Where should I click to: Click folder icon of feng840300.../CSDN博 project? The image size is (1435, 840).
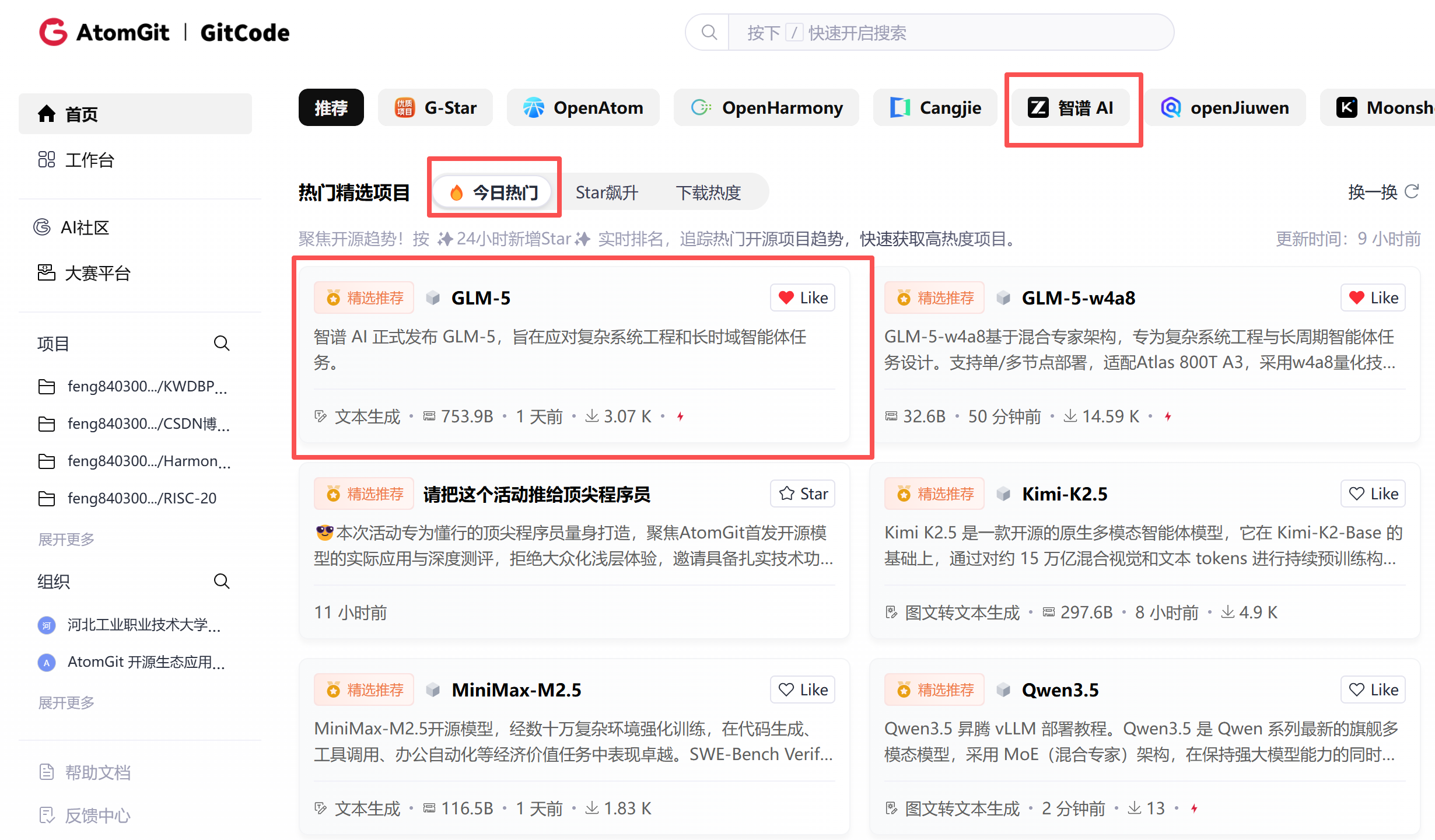tap(47, 424)
